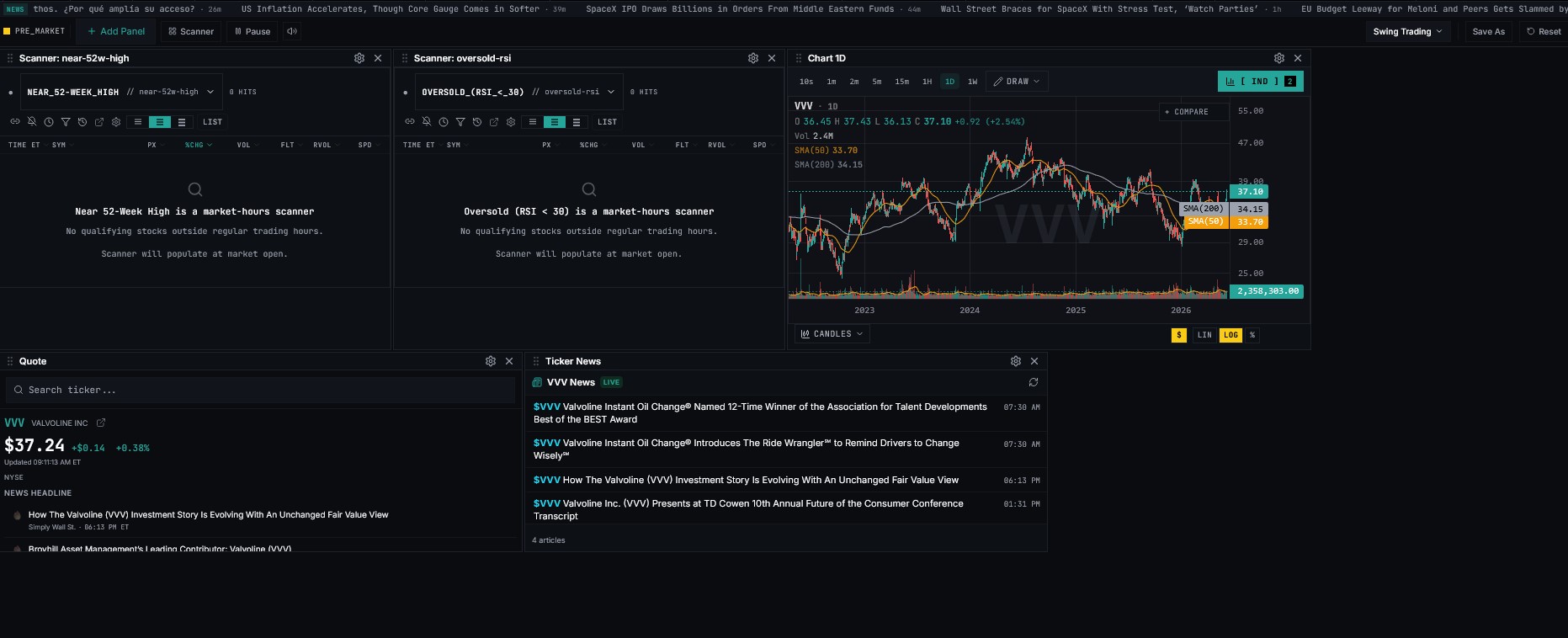
Task: Pop out the near-52w-high scanner
Action: coord(99,122)
